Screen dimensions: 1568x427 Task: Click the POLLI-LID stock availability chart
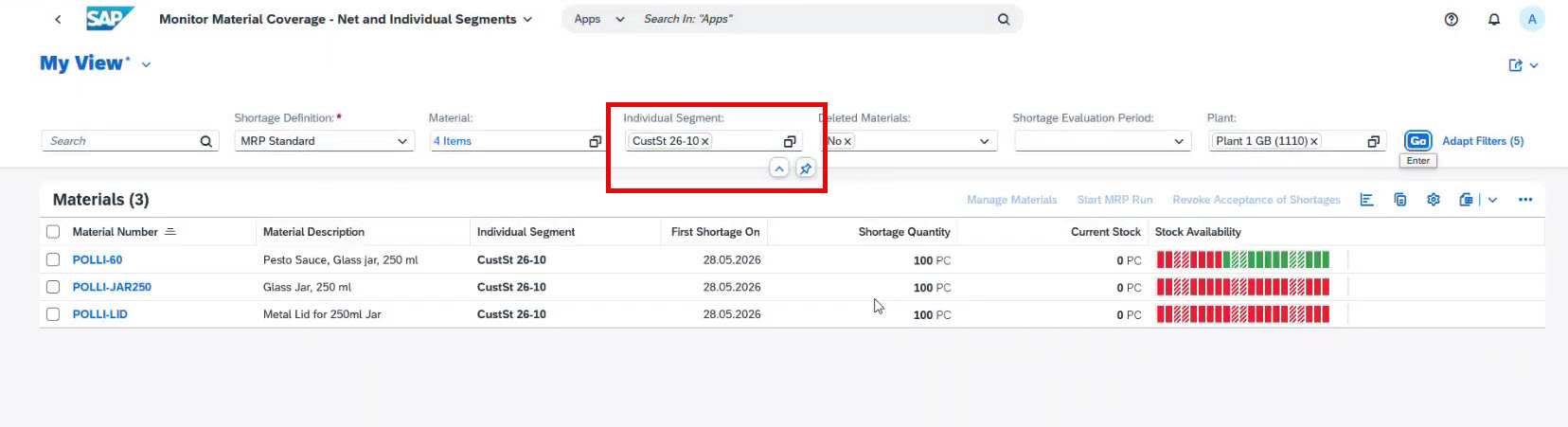click(1243, 314)
